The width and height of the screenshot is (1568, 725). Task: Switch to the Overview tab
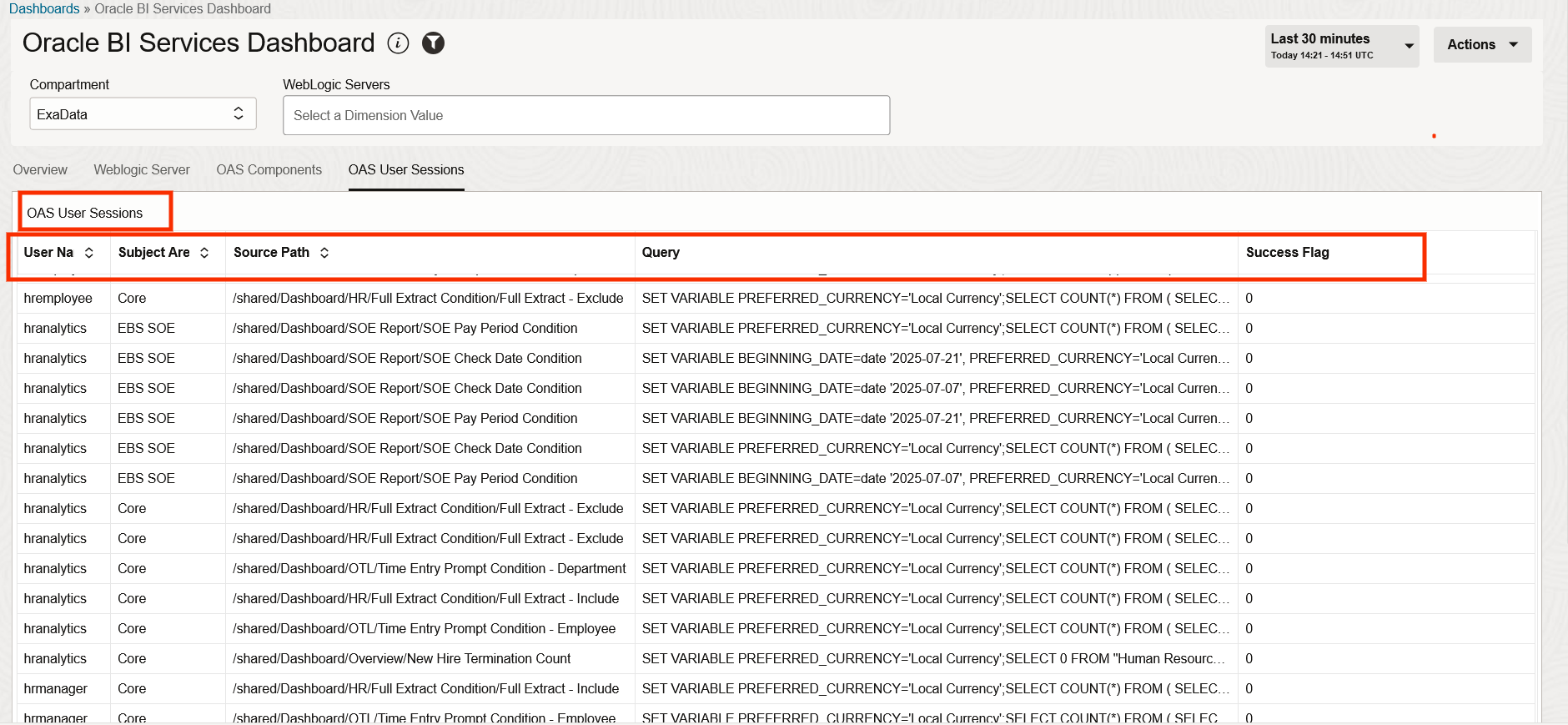coord(40,170)
